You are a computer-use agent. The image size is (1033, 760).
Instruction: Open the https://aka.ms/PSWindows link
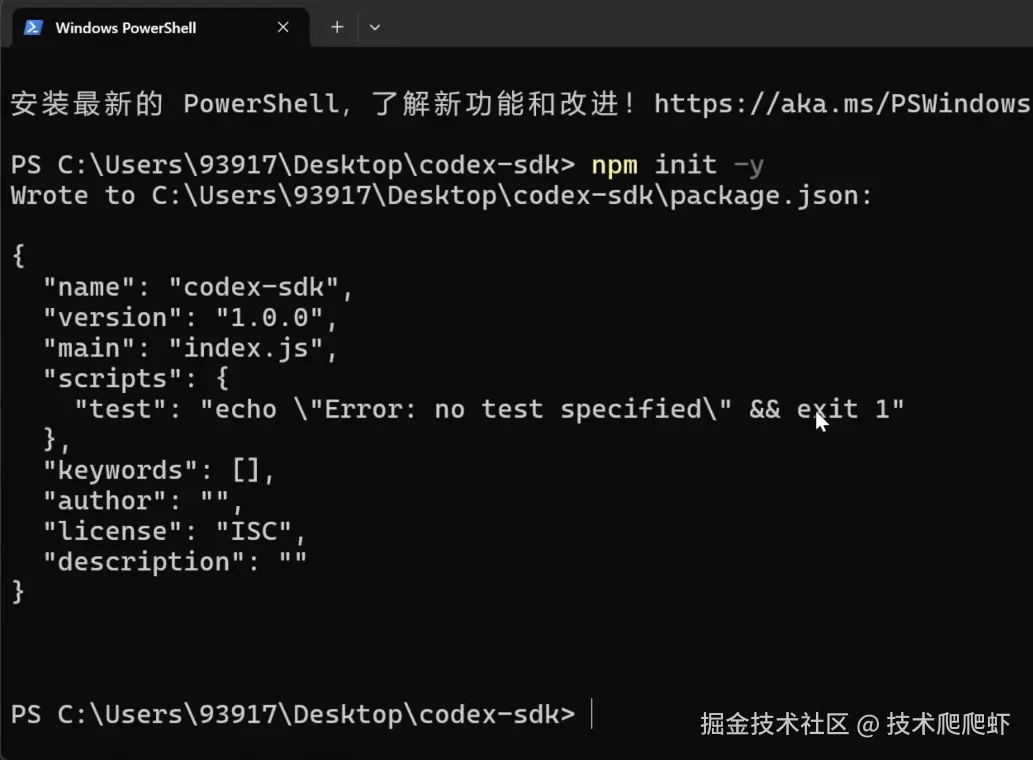pyautogui.click(x=842, y=103)
